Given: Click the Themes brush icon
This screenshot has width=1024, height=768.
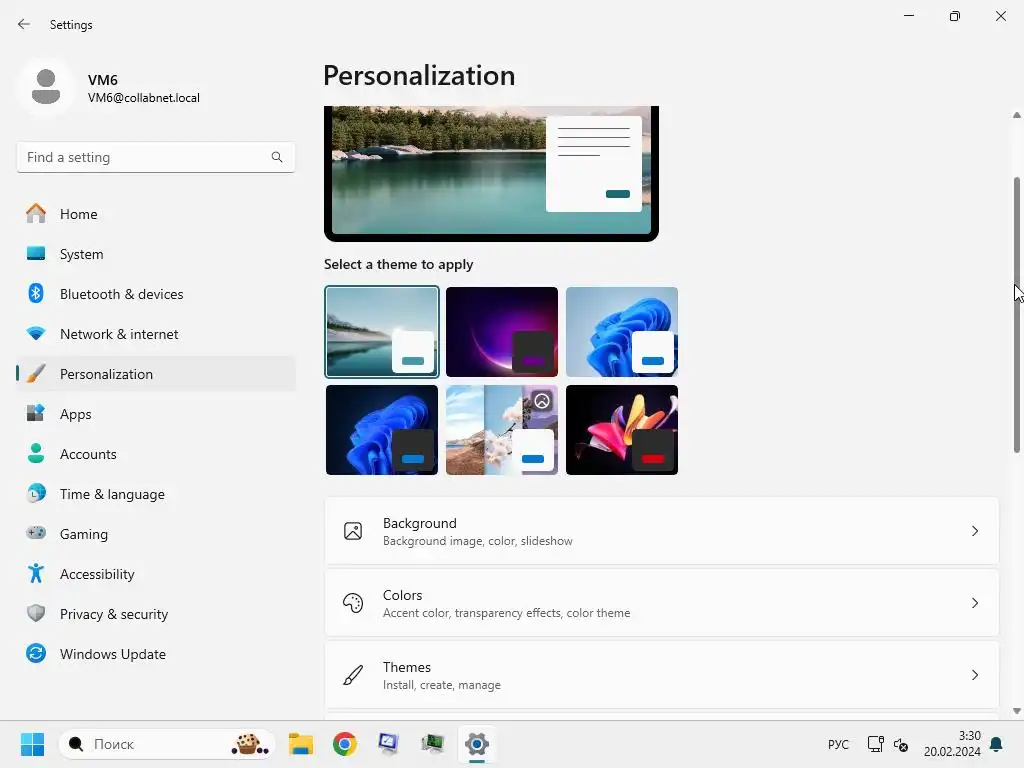Looking at the screenshot, I should 353,675.
